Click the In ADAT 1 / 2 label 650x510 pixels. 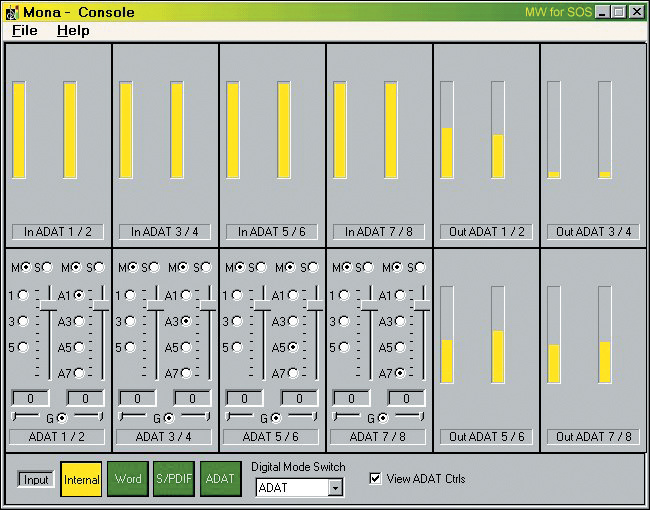(x=58, y=232)
